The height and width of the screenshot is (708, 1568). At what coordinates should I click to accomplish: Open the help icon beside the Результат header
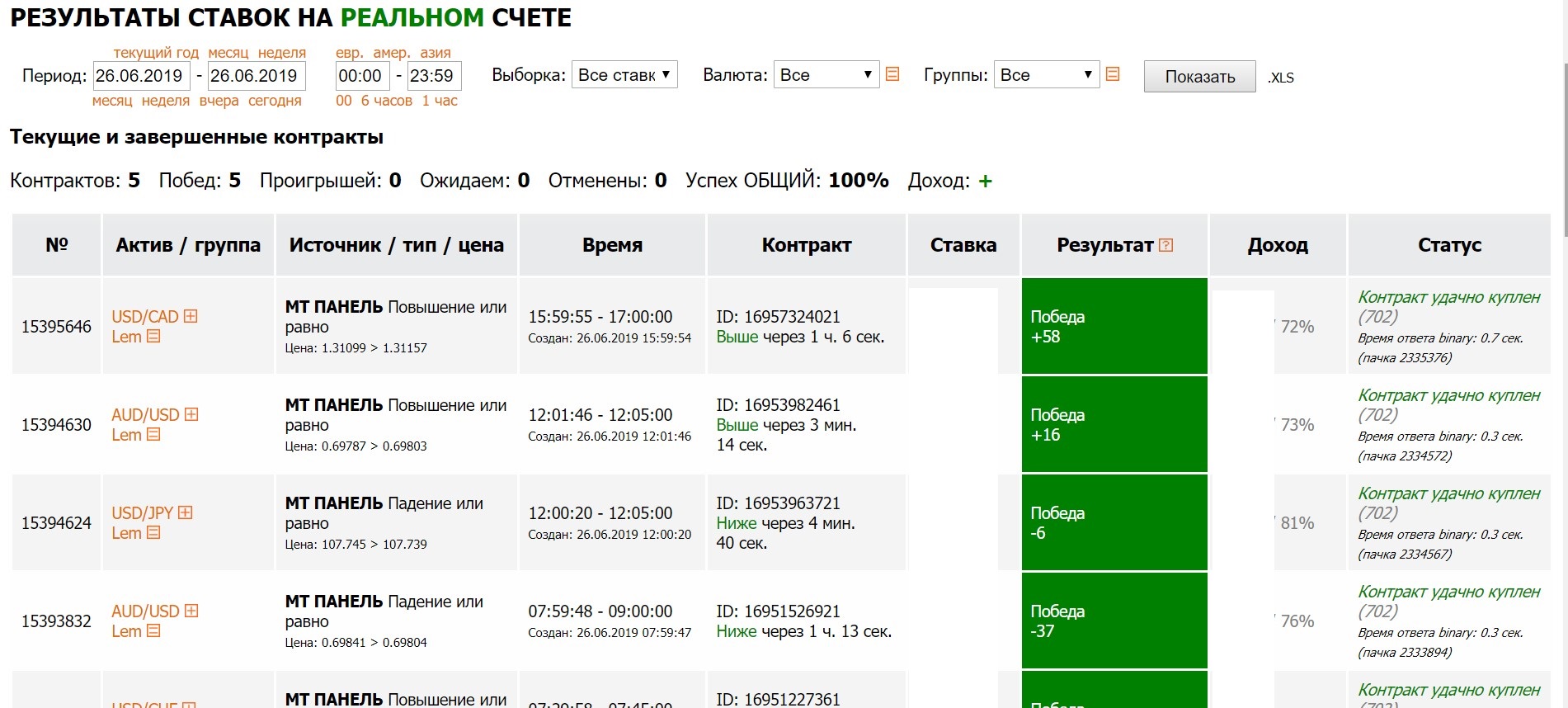(x=1166, y=245)
